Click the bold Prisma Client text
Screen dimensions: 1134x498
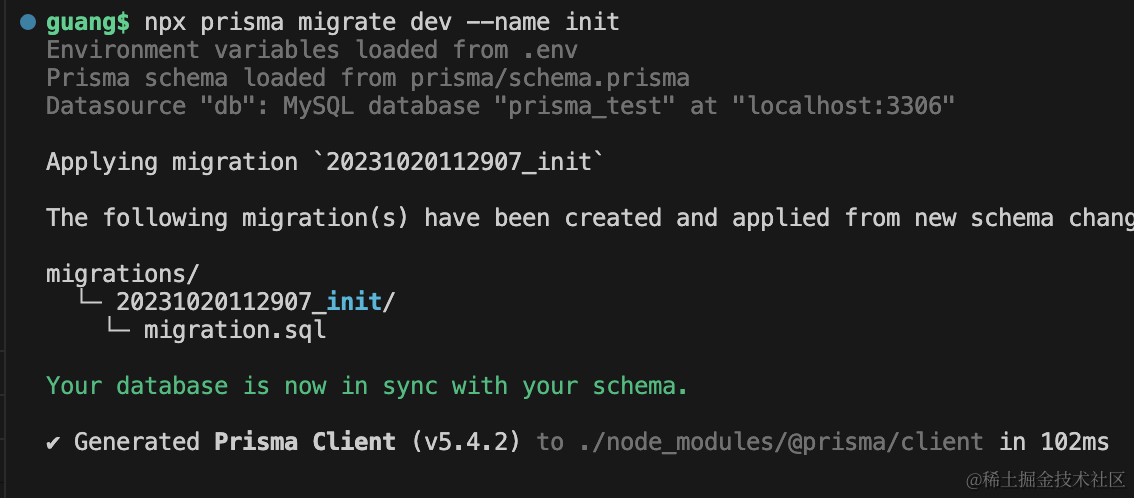coord(305,442)
